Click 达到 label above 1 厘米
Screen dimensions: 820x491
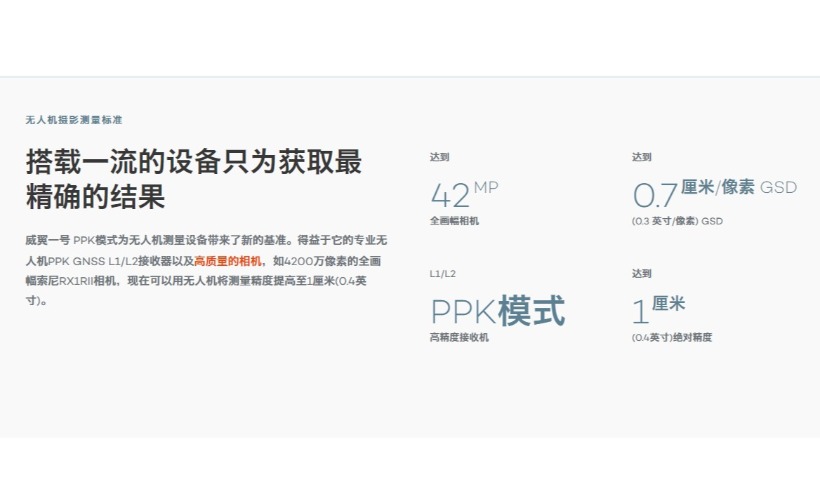642,273
